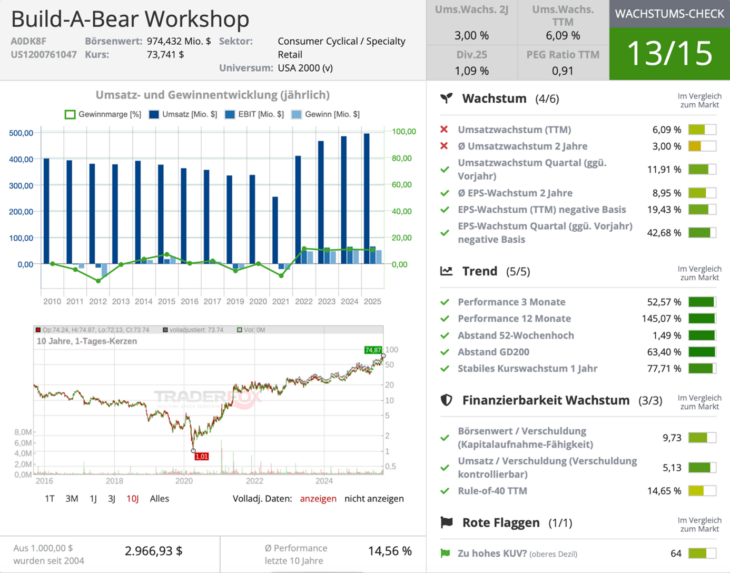
Task: Select the Alles chart timeframe
Action: (x=159, y=499)
